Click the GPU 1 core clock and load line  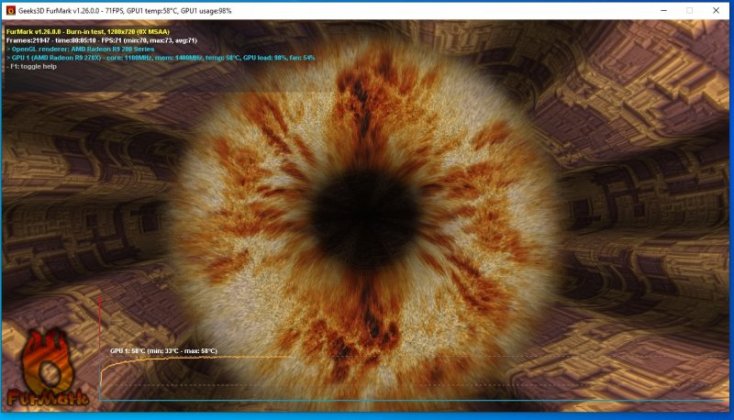[x=161, y=58]
